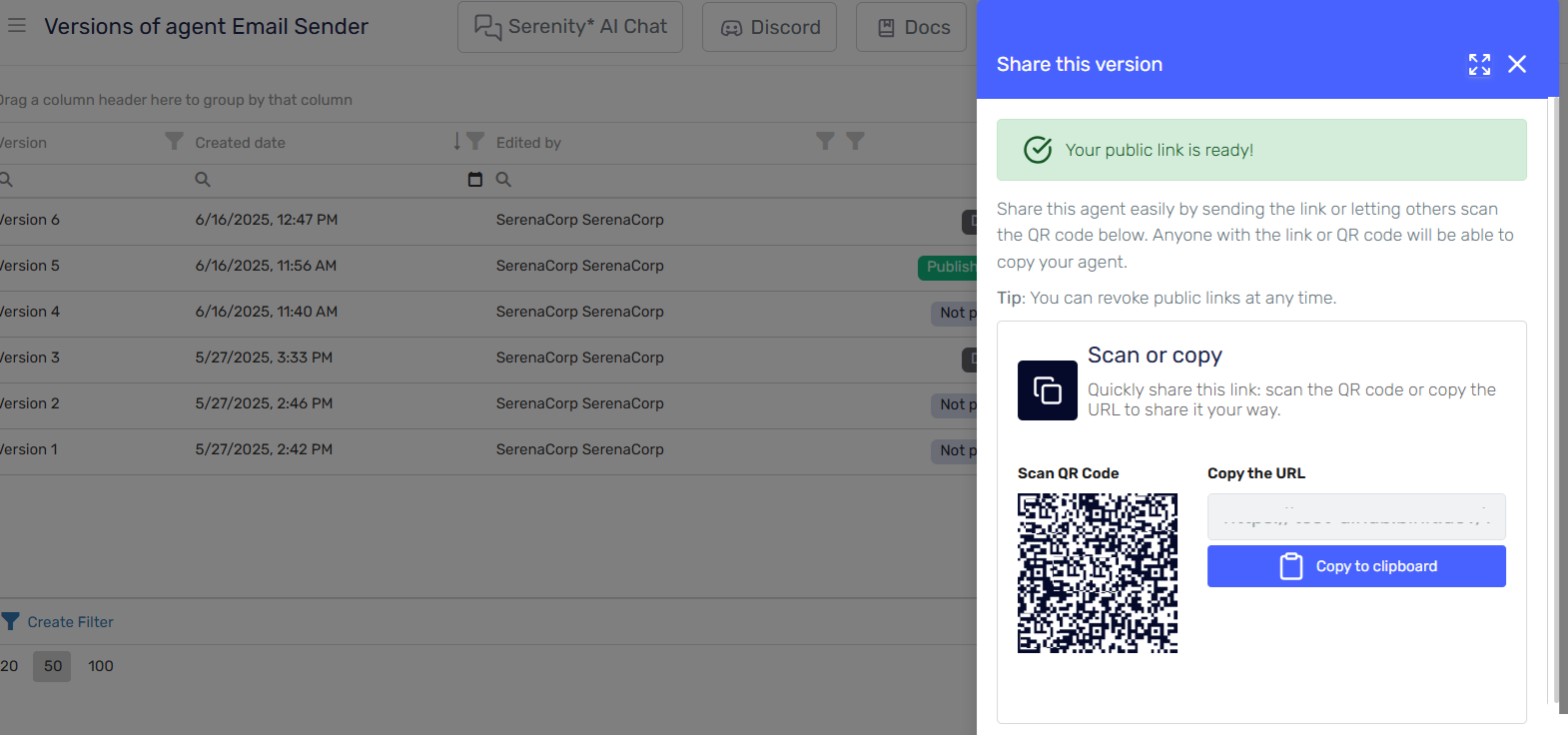Screen dimensions: 1568x735
Task: Open the hamburger menu icon
Action: [17, 26]
